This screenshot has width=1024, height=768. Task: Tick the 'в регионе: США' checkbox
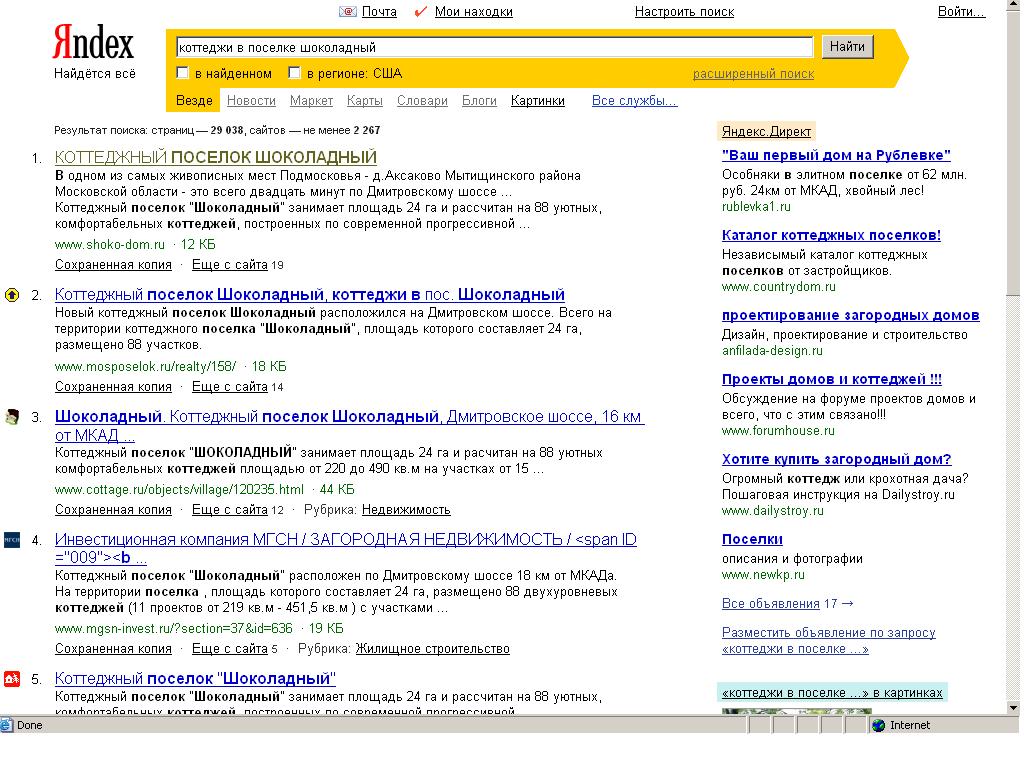(294, 73)
